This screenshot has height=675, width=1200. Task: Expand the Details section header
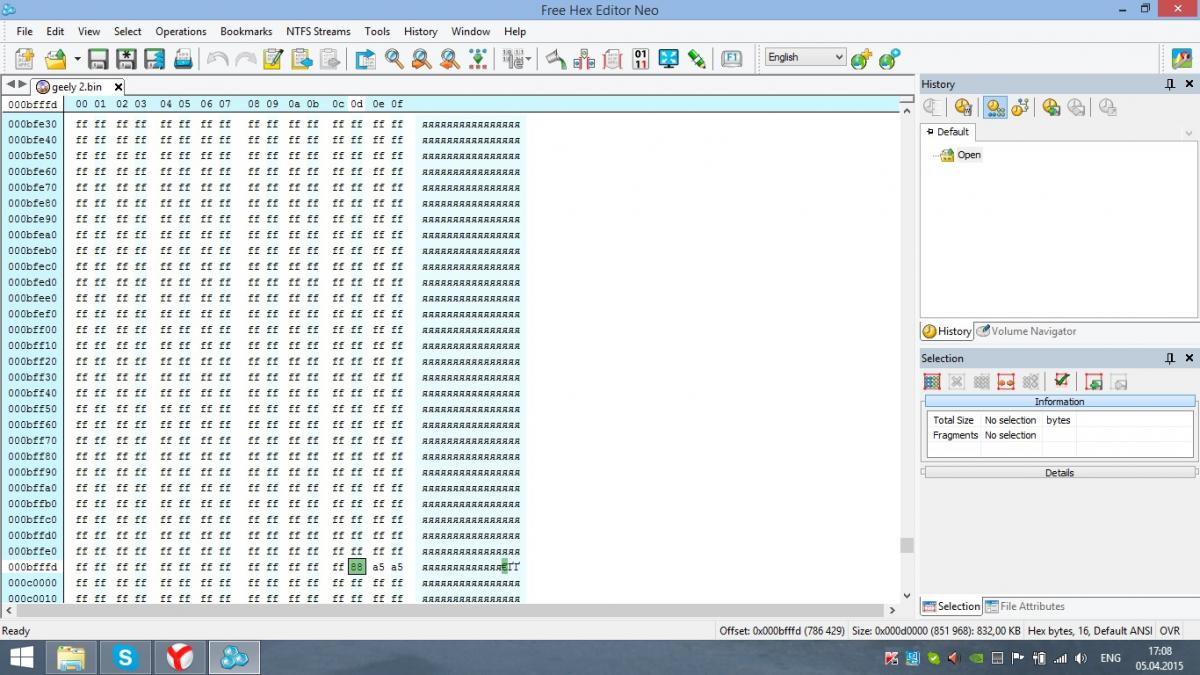[x=1059, y=472]
